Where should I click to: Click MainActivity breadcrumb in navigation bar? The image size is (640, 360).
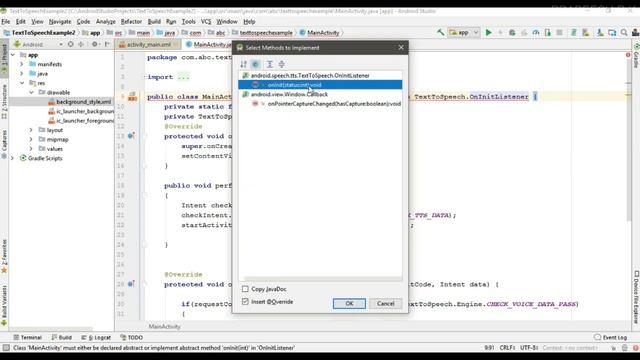(x=320, y=33)
